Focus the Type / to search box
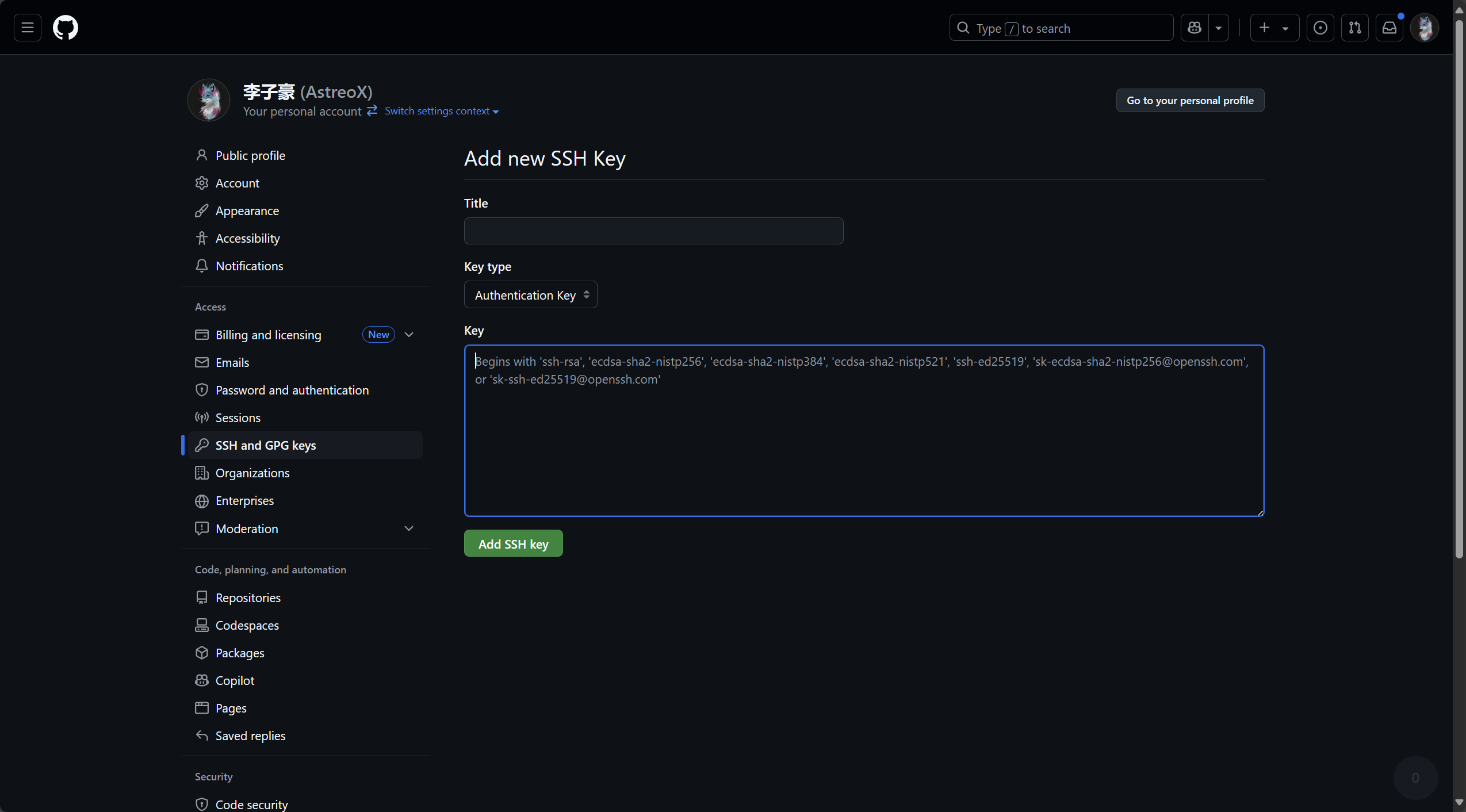1466x812 pixels. [1061, 28]
